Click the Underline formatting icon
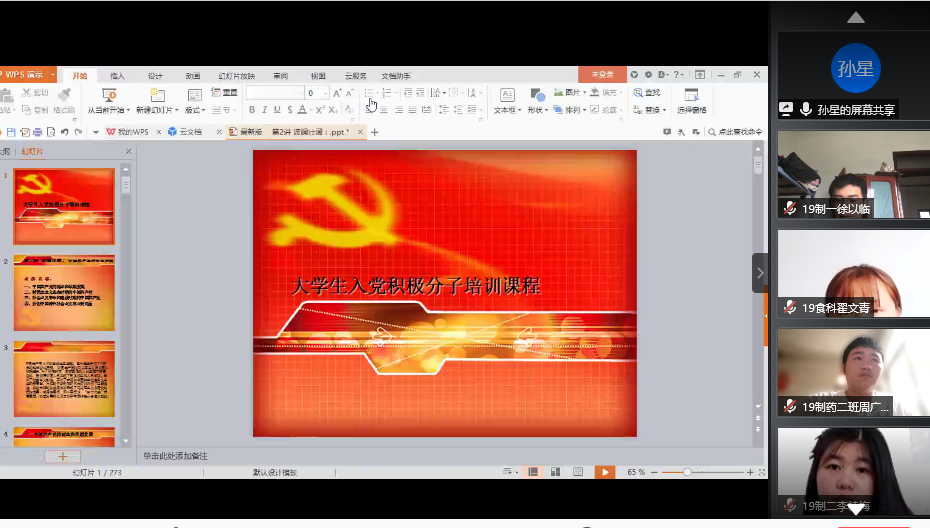The height and width of the screenshot is (528, 930). tap(278, 110)
